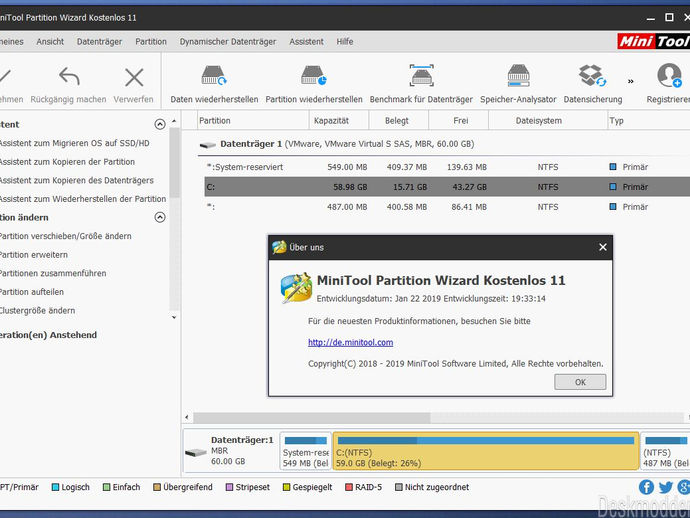
Task: Select Partitionen zusammenführen option
Action: click(52, 273)
